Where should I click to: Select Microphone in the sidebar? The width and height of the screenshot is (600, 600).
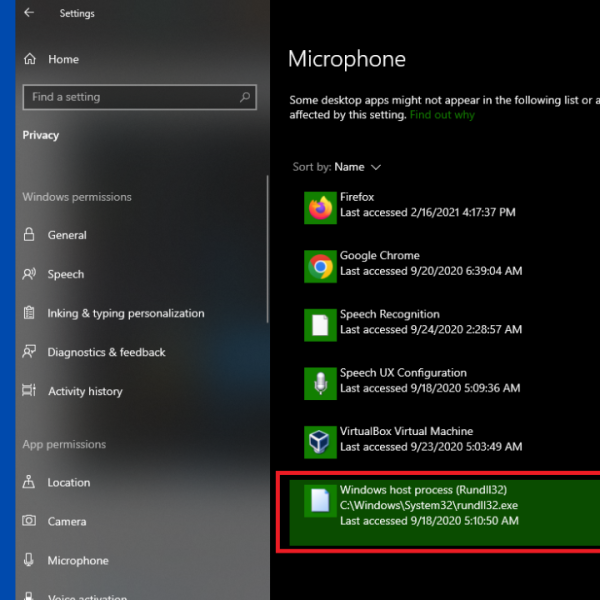78,561
